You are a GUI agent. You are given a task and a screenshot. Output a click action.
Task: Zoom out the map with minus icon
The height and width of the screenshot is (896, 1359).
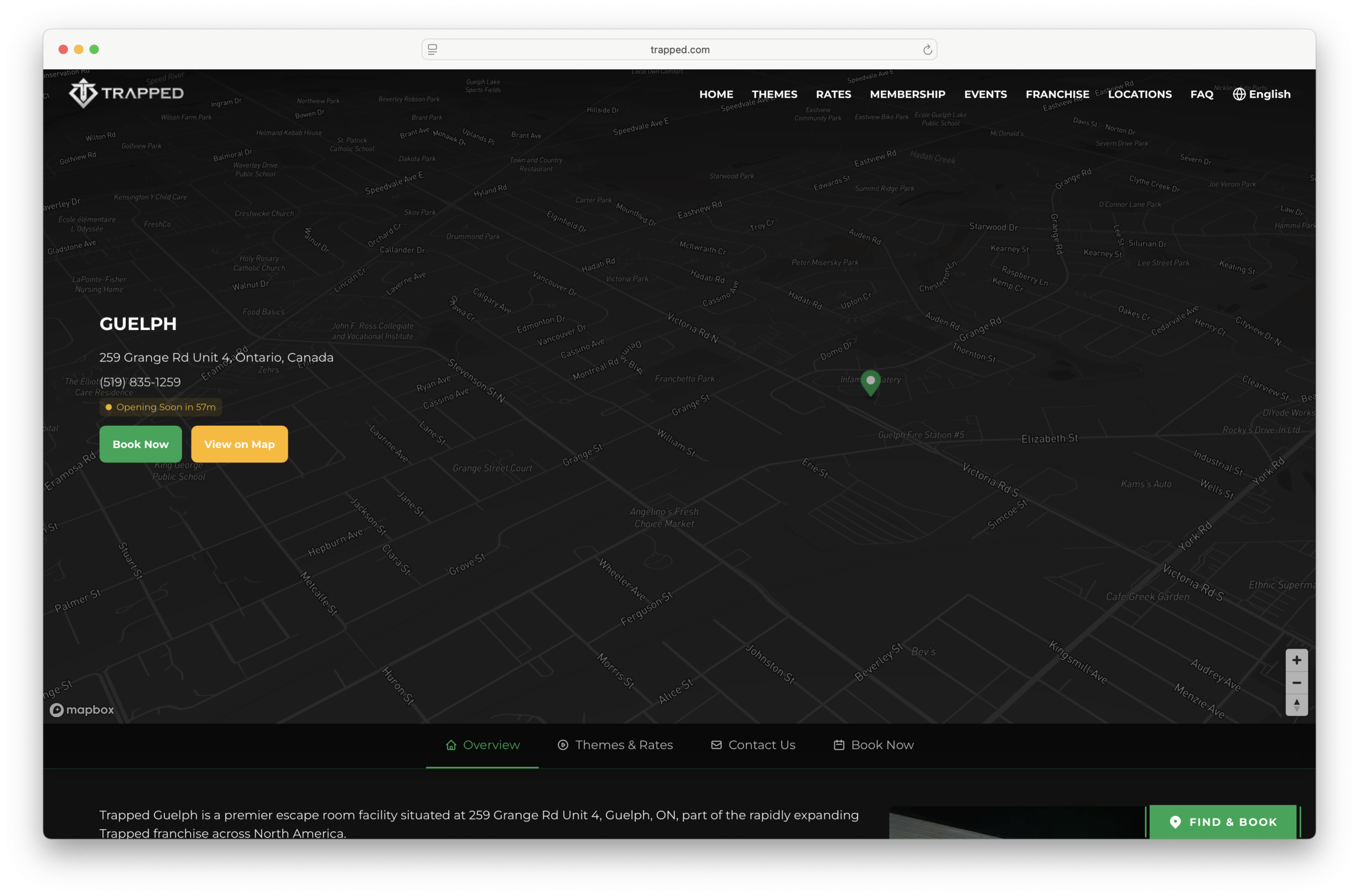pos(1296,683)
